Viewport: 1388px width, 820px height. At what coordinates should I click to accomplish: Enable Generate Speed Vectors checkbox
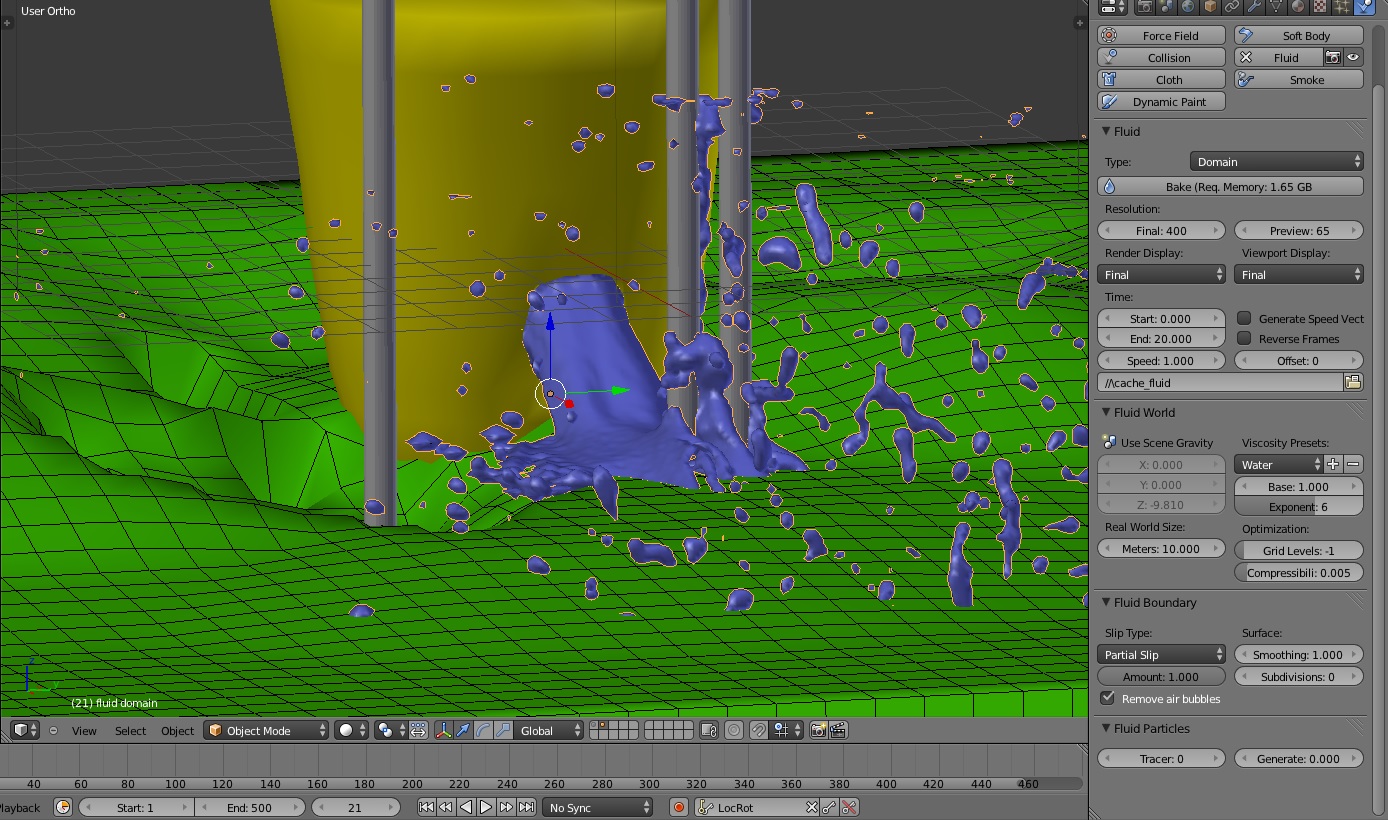[1244, 318]
